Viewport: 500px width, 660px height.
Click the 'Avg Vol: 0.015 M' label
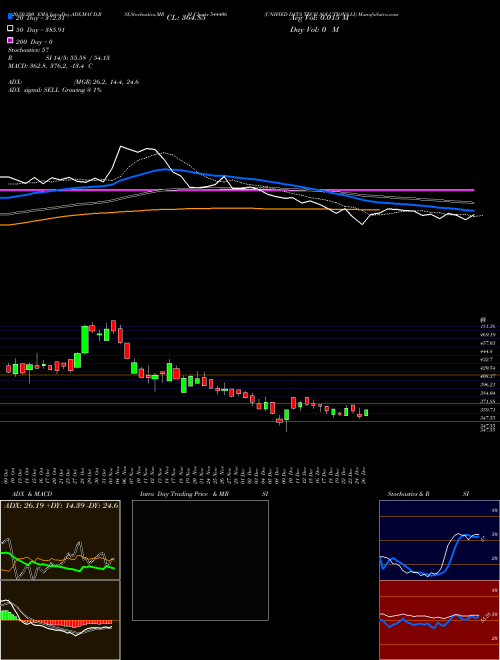[x=319, y=18]
